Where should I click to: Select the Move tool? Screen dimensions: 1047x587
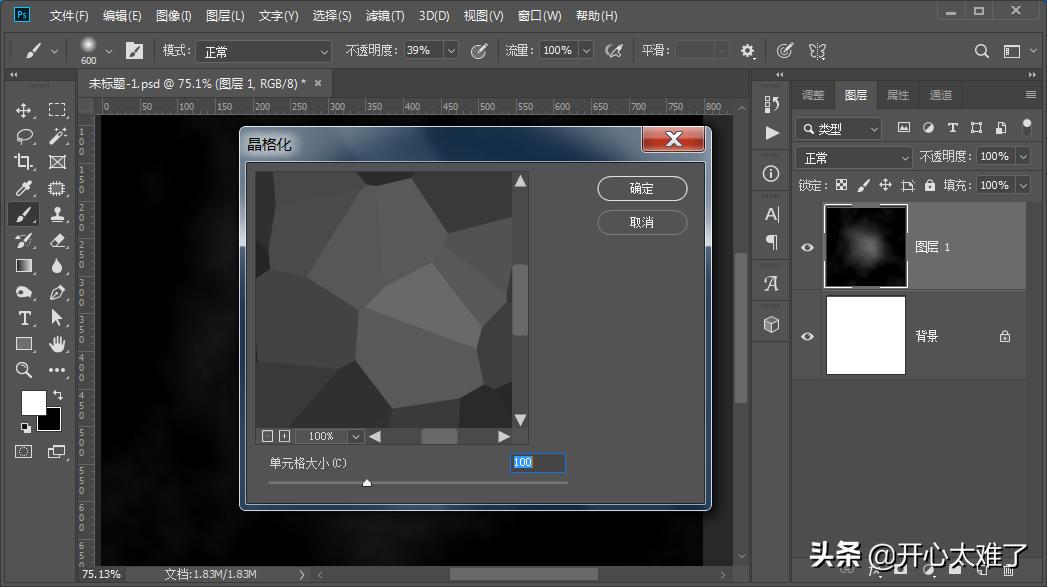pos(24,110)
